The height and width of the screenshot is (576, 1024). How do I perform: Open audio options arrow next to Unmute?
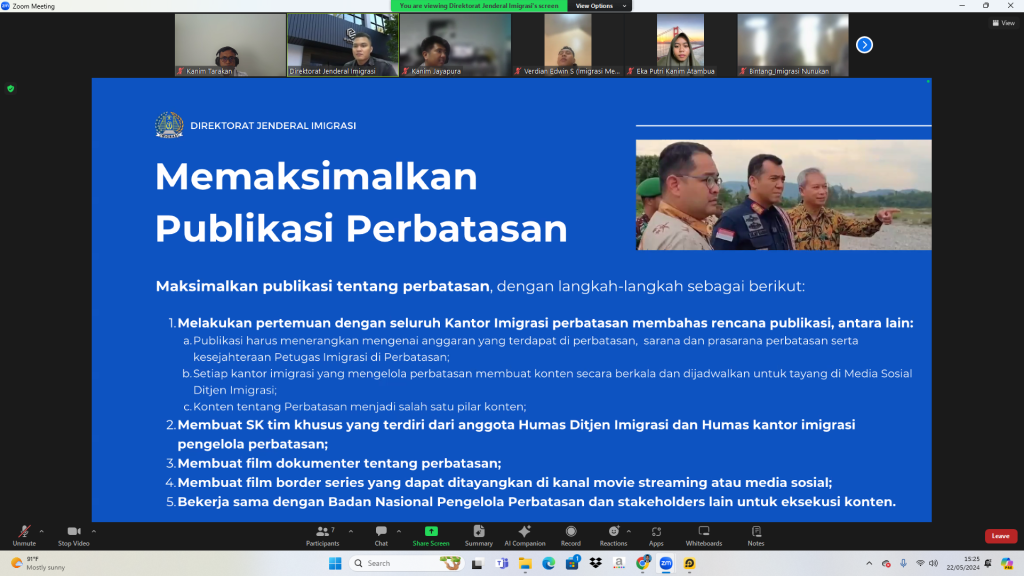pos(42,532)
